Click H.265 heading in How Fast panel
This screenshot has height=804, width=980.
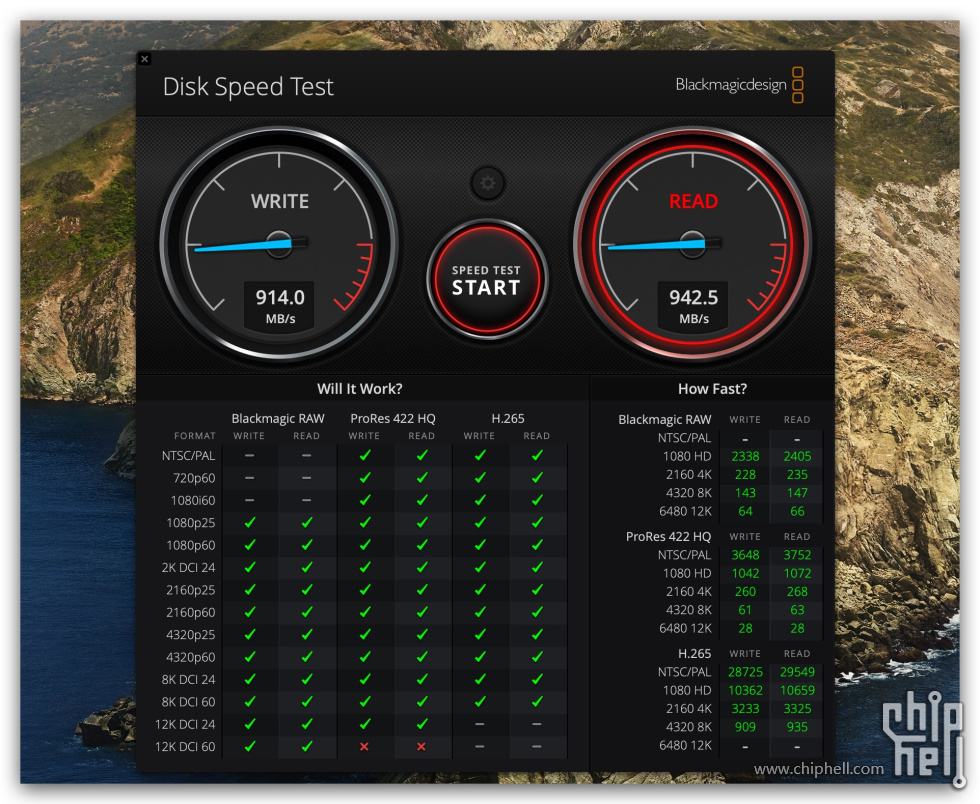[694, 653]
